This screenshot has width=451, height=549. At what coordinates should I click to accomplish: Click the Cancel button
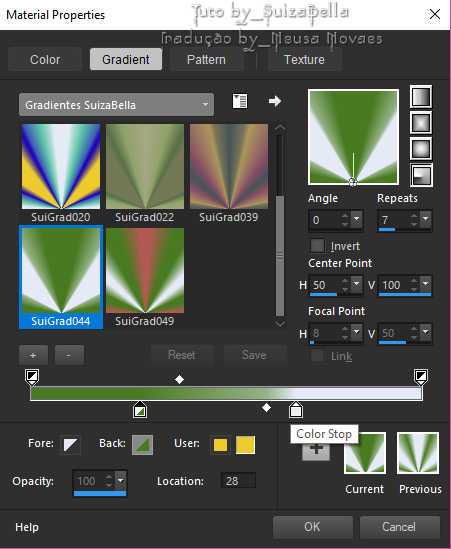pos(399,527)
